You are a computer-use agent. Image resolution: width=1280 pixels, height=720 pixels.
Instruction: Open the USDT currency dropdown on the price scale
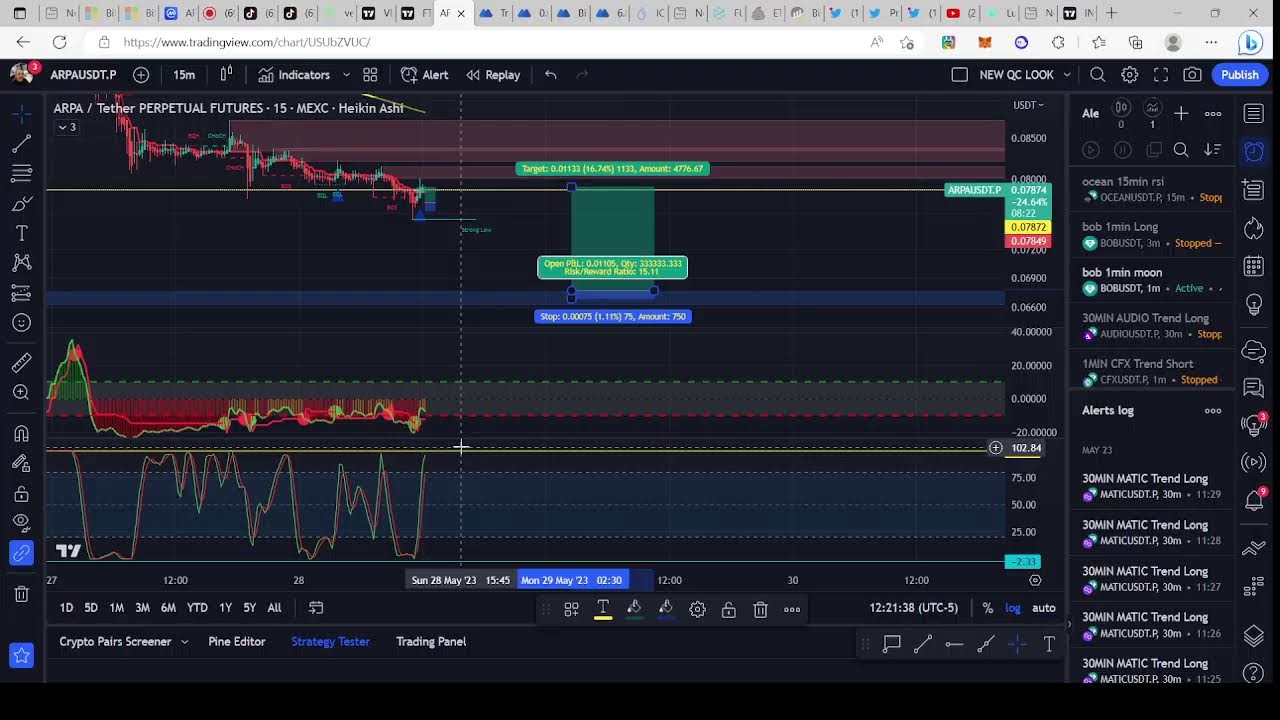pos(1028,105)
